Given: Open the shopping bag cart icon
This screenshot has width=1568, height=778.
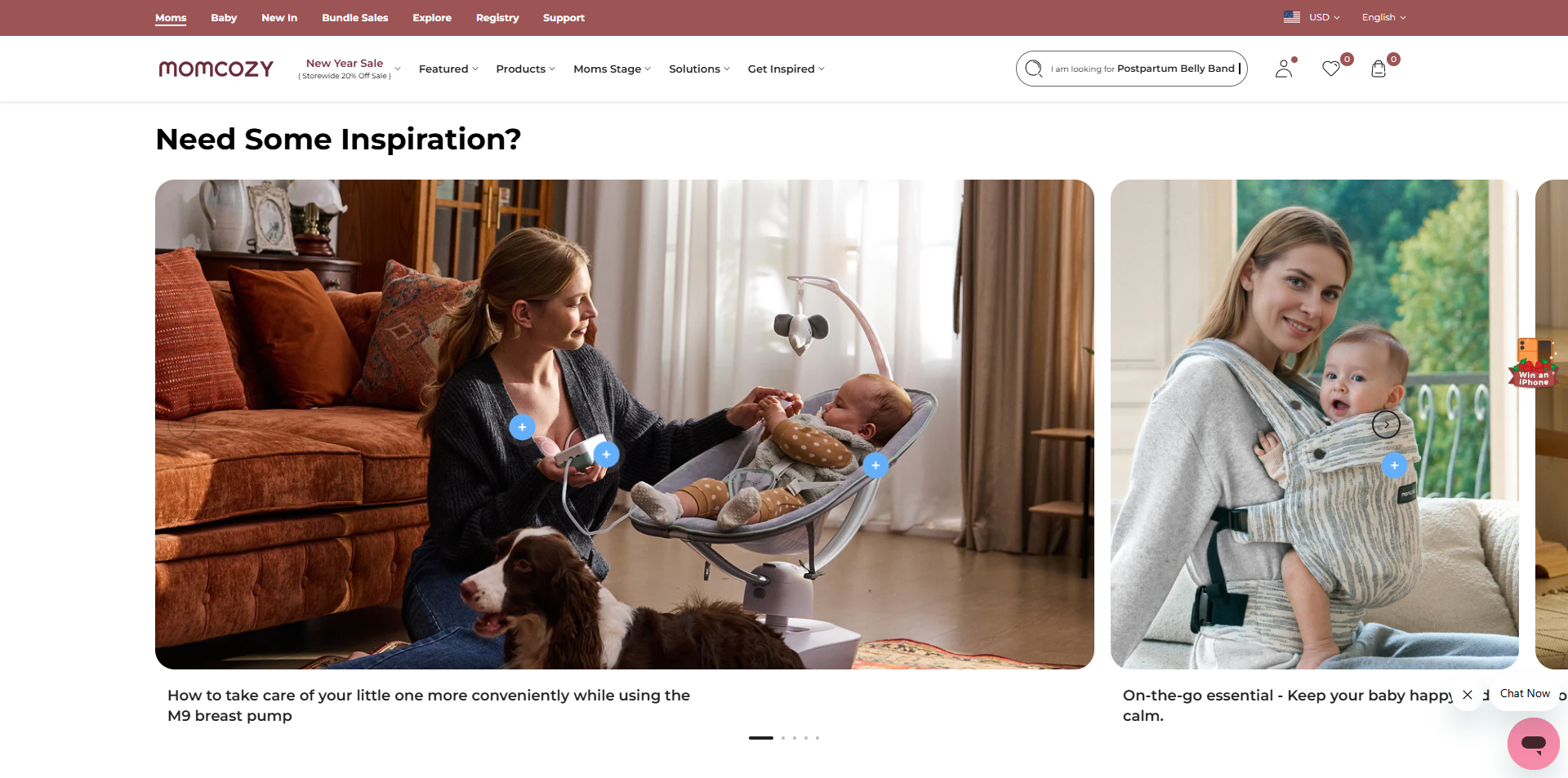Looking at the screenshot, I should click(x=1379, y=69).
